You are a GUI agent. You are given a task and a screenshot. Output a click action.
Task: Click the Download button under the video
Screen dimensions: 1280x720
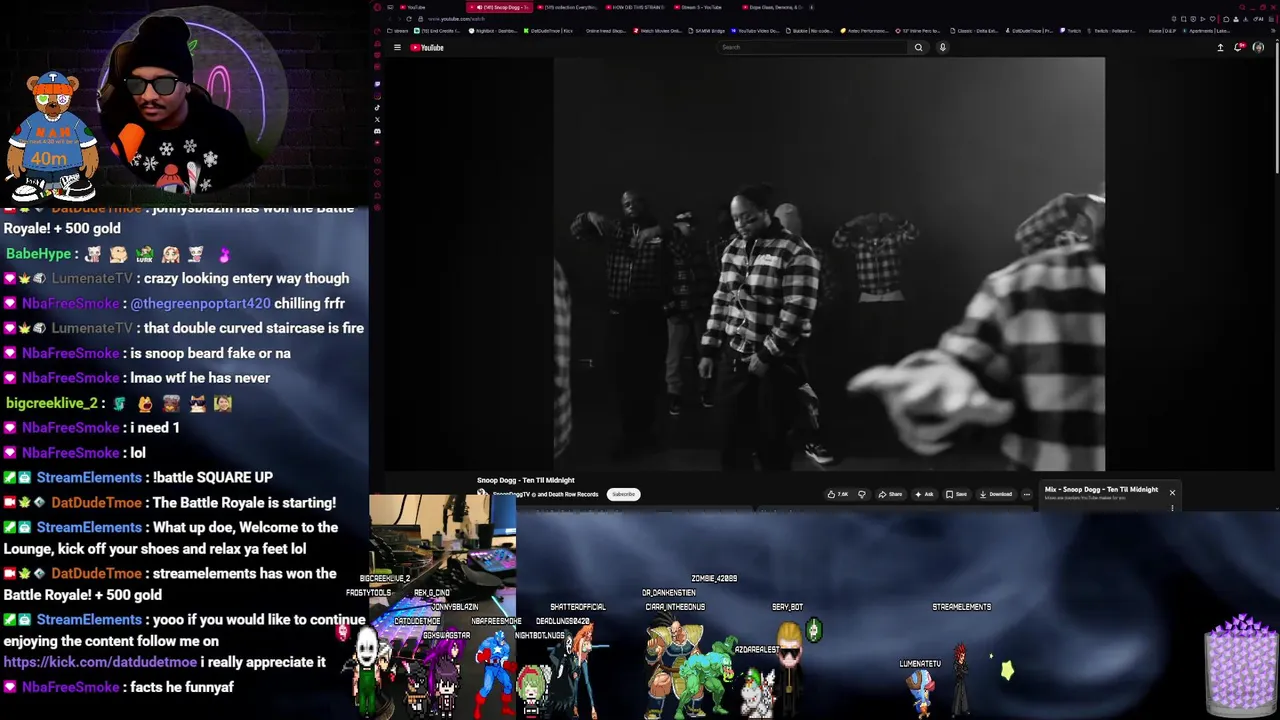(995, 494)
